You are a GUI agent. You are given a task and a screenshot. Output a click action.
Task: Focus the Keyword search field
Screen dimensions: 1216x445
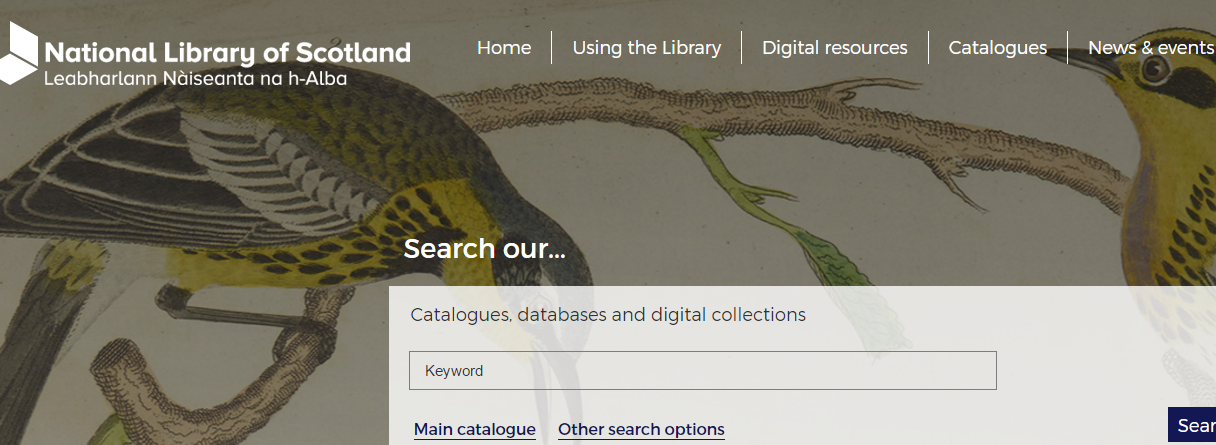[x=702, y=370]
